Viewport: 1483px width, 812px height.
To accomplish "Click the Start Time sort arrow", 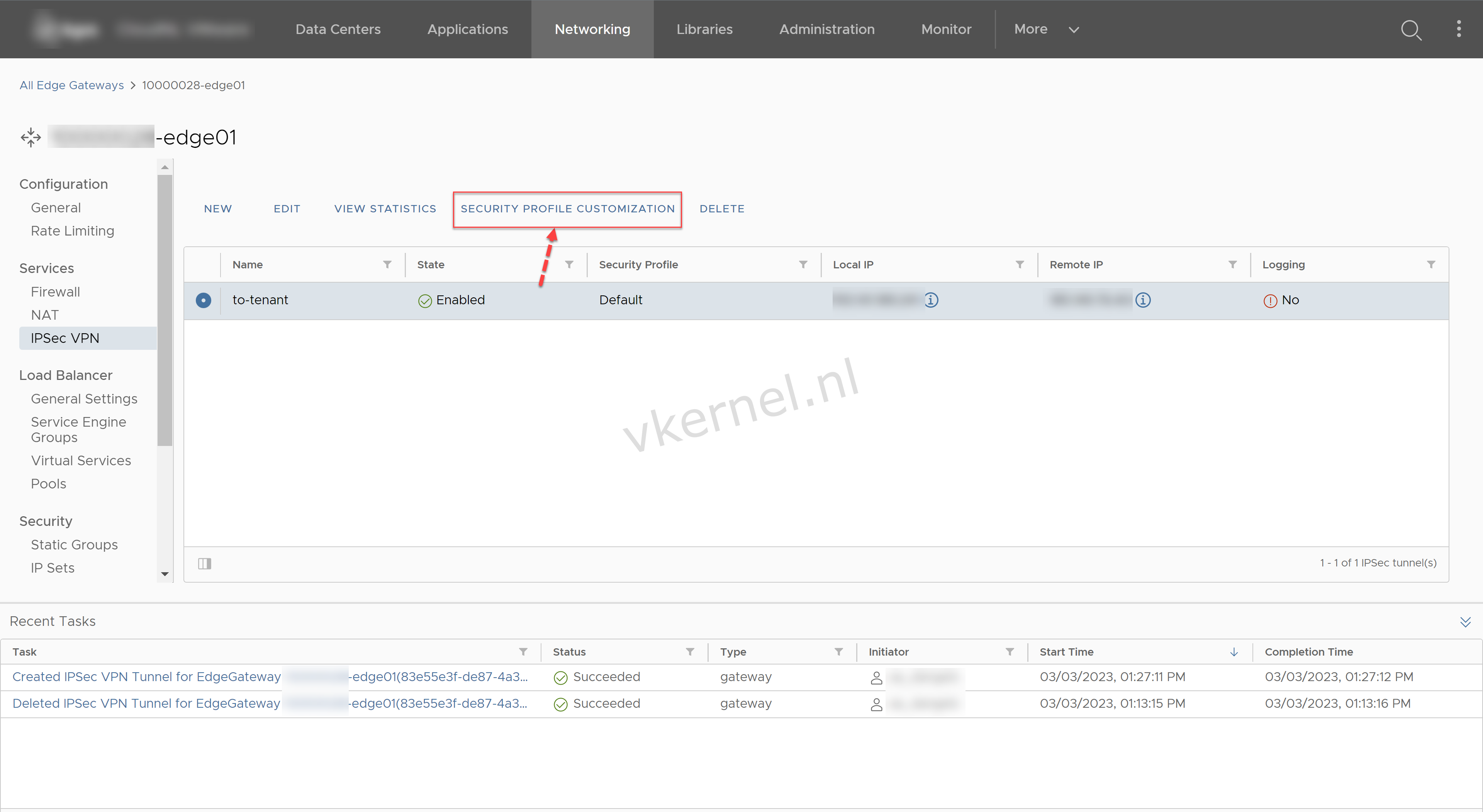I will point(1234,652).
